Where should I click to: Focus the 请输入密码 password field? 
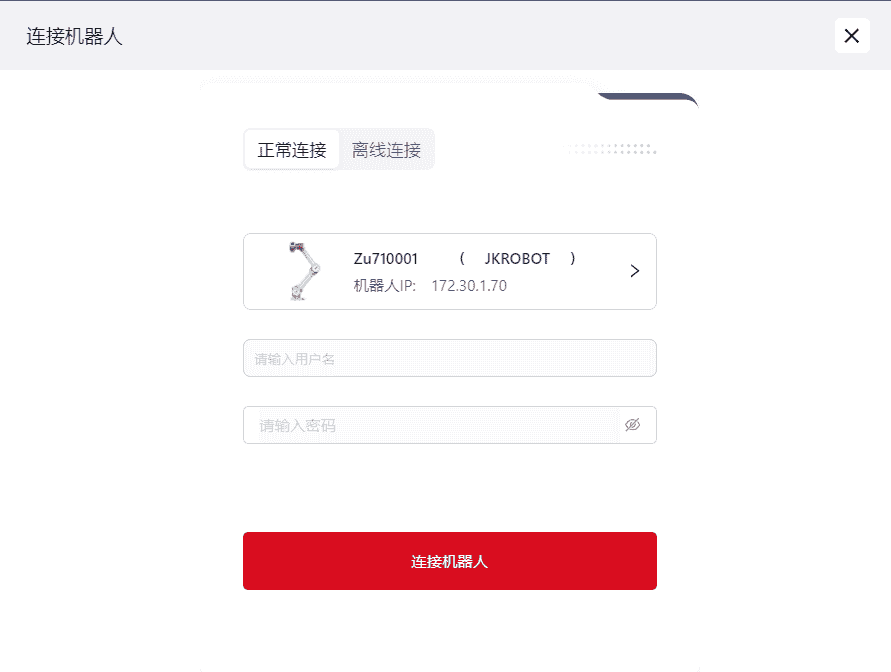click(435, 425)
